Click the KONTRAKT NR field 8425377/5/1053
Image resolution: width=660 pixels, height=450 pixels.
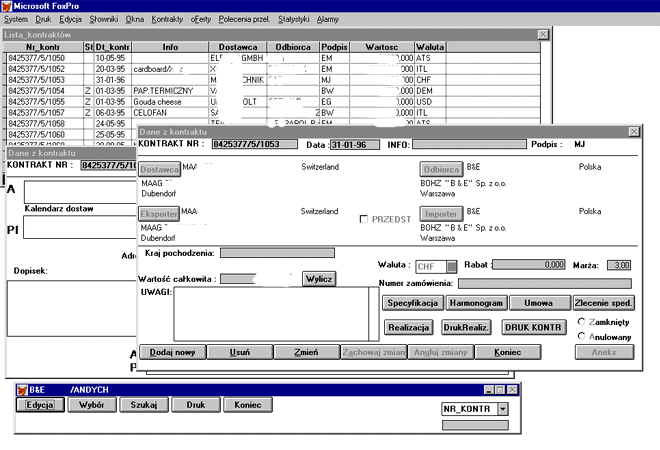click(255, 144)
